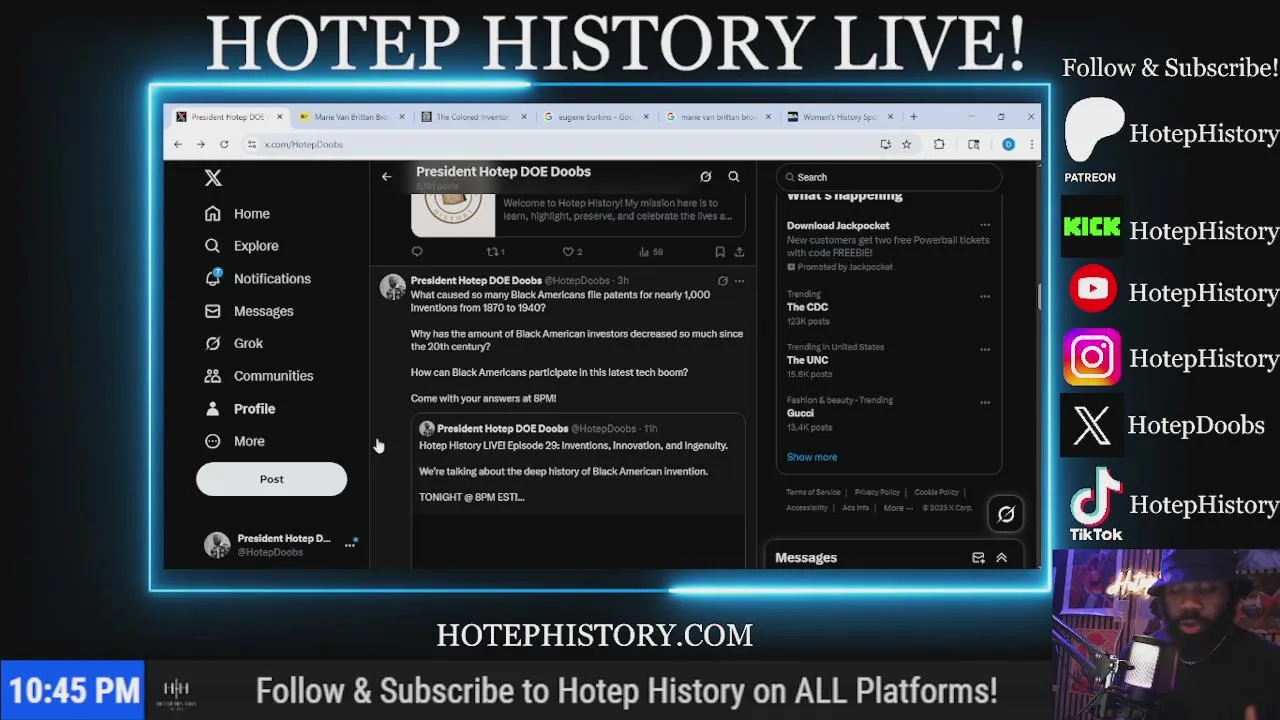Open browser extensions puzzle icon
This screenshot has height=720, width=1280.
[939, 144]
